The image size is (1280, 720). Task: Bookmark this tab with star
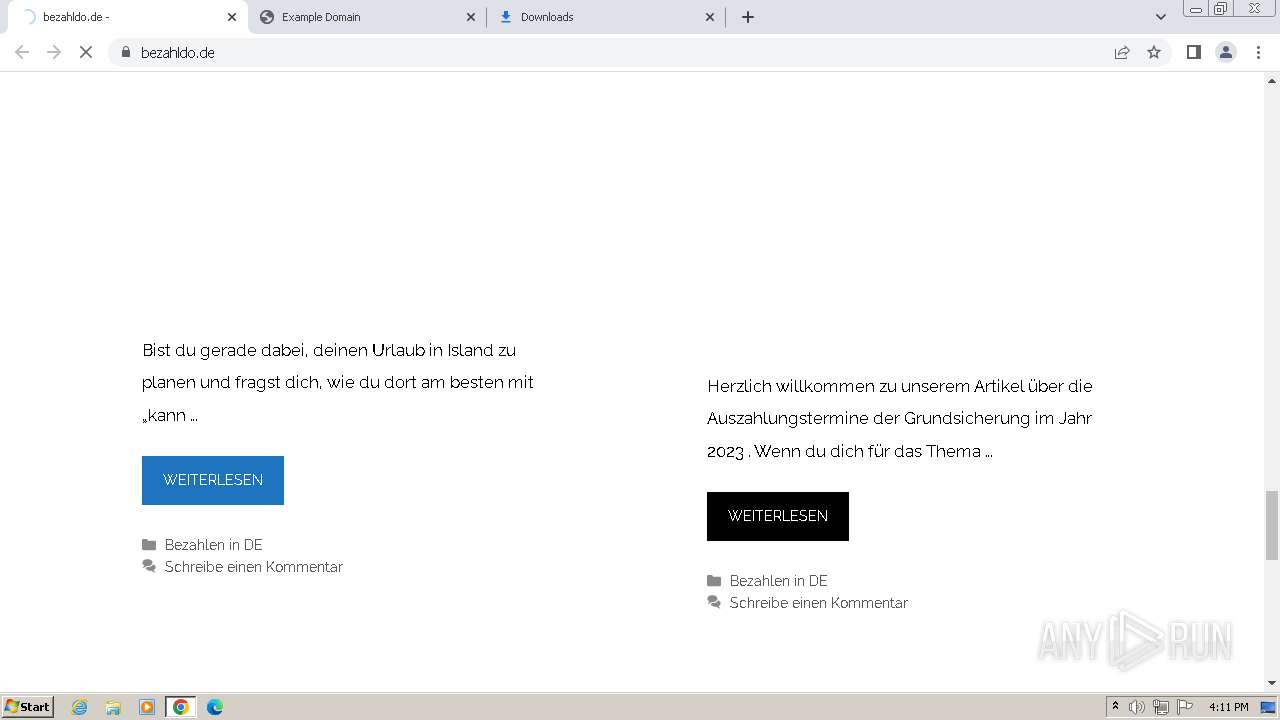[1154, 52]
